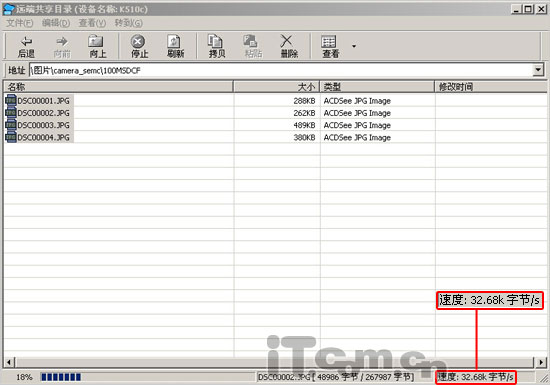Open the address bar dropdown arrow
Viewport: 550px width, 385px height.
click(538, 70)
